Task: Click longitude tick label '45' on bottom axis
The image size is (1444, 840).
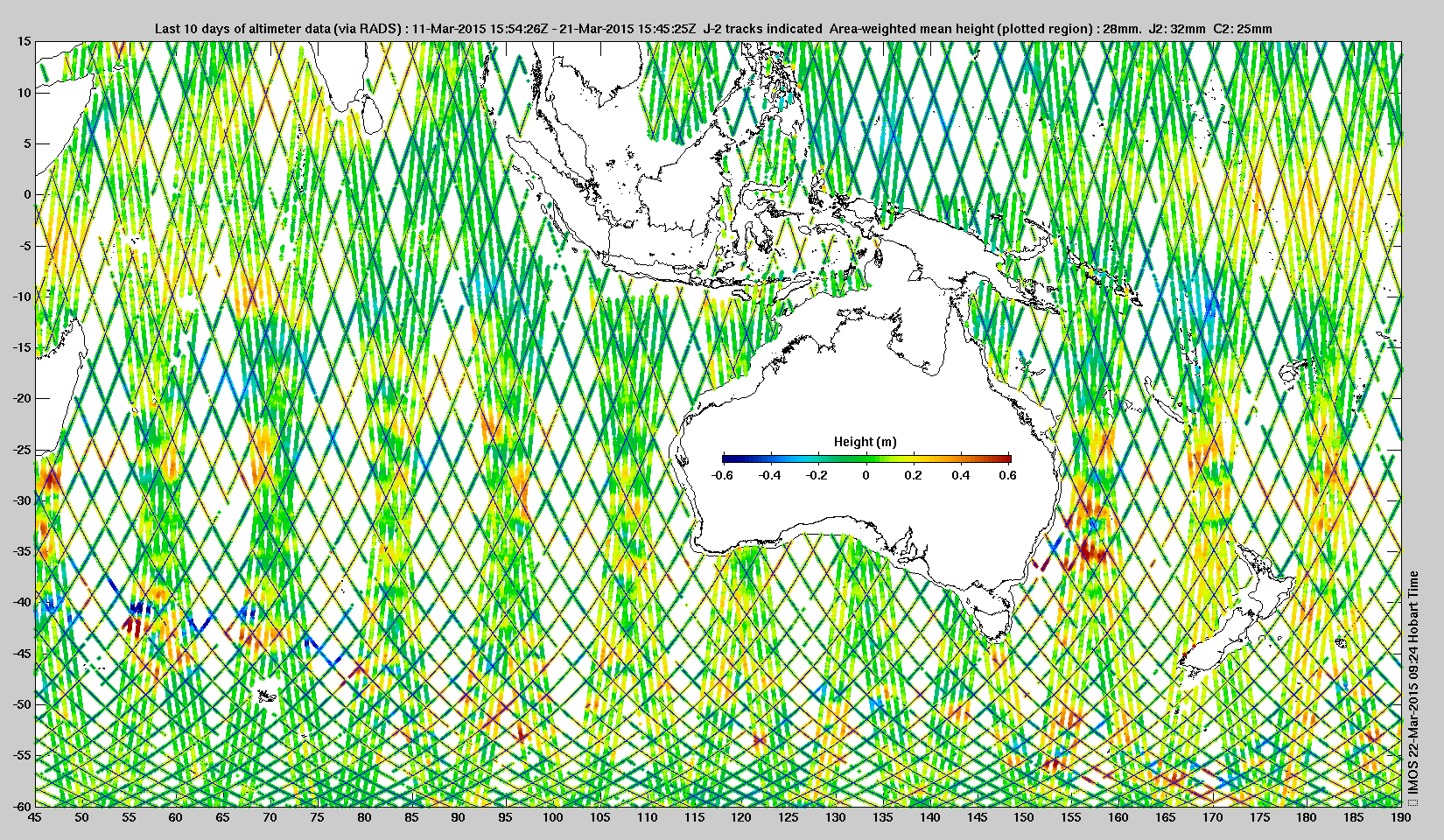Action: (x=34, y=817)
